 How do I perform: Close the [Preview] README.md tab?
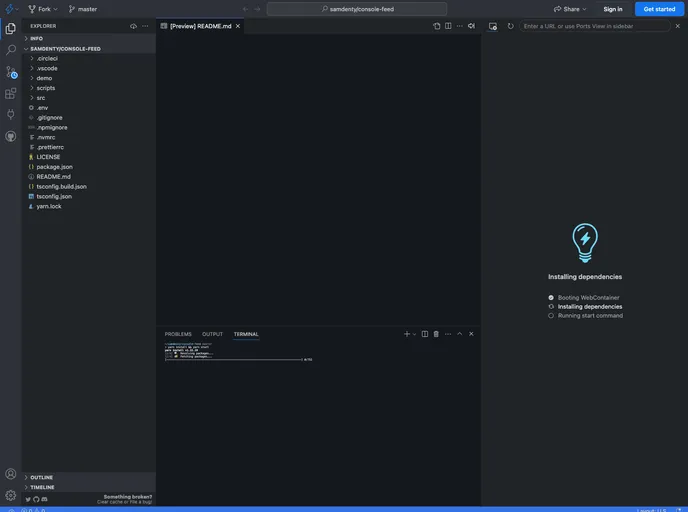pos(238,26)
